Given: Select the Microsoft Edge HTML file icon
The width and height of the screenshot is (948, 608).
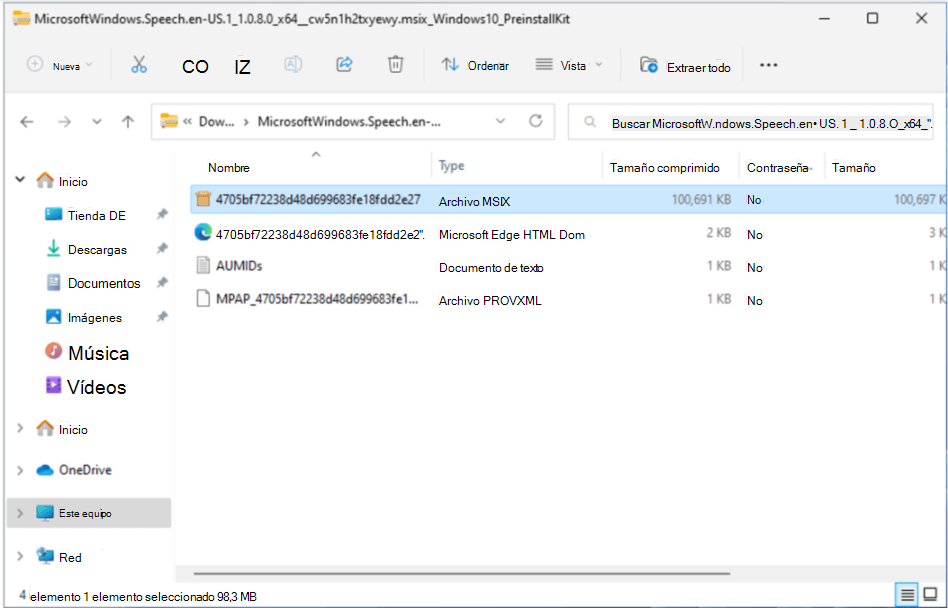Looking at the screenshot, I should [203, 233].
